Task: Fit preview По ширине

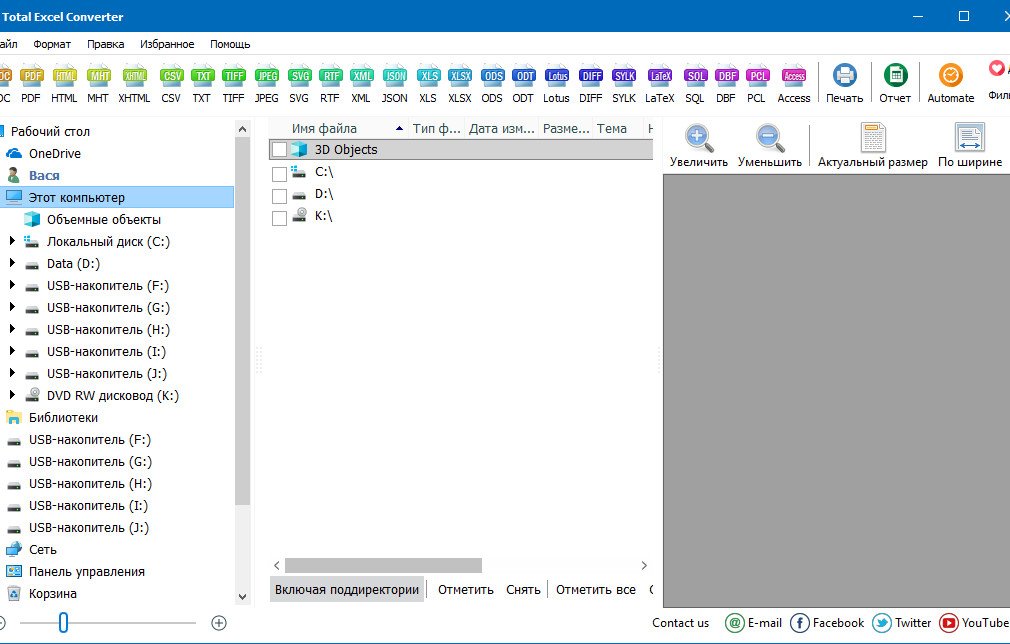Action: coord(970,146)
